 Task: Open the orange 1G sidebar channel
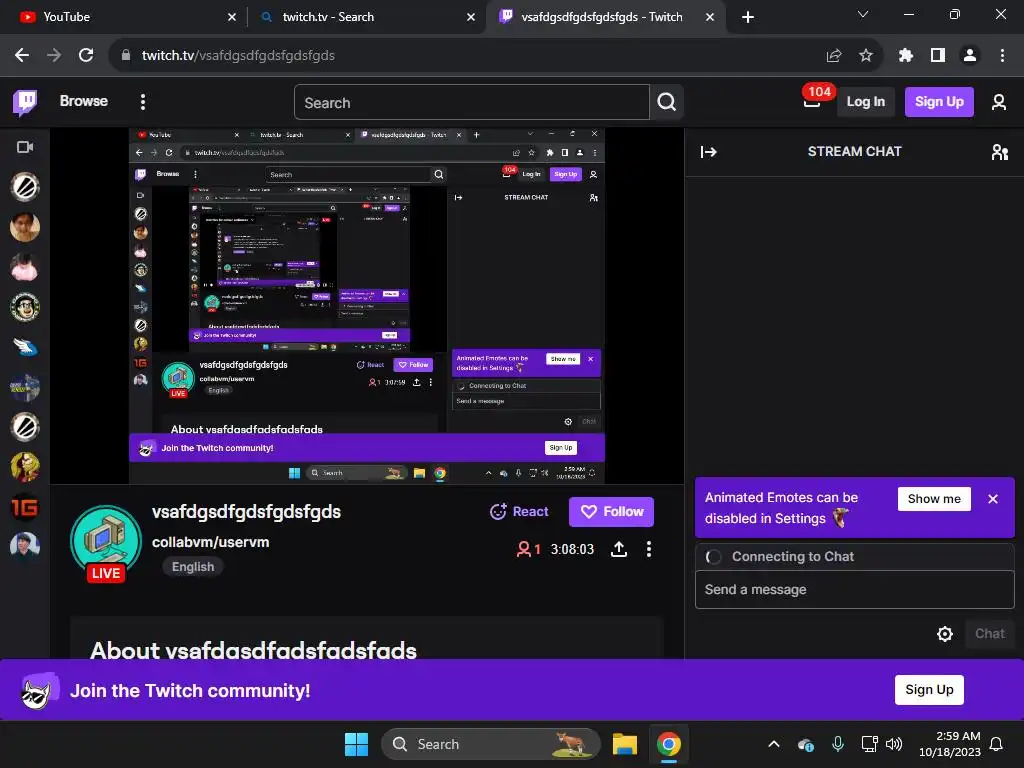[25, 507]
